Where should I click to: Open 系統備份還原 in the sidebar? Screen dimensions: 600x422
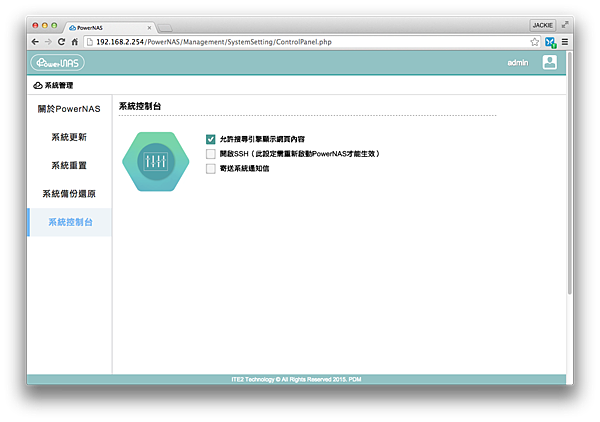(x=69, y=194)
